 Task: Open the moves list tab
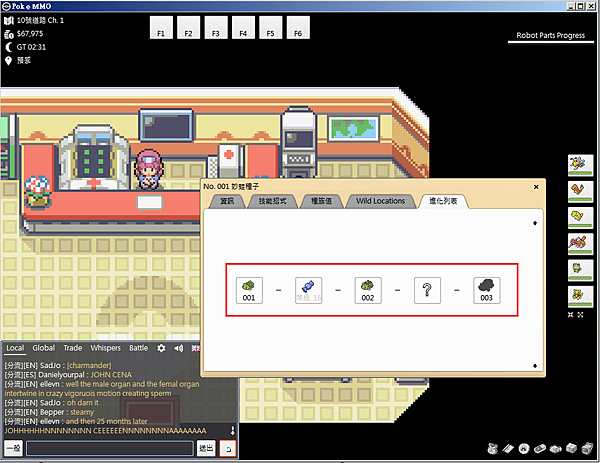272,201
